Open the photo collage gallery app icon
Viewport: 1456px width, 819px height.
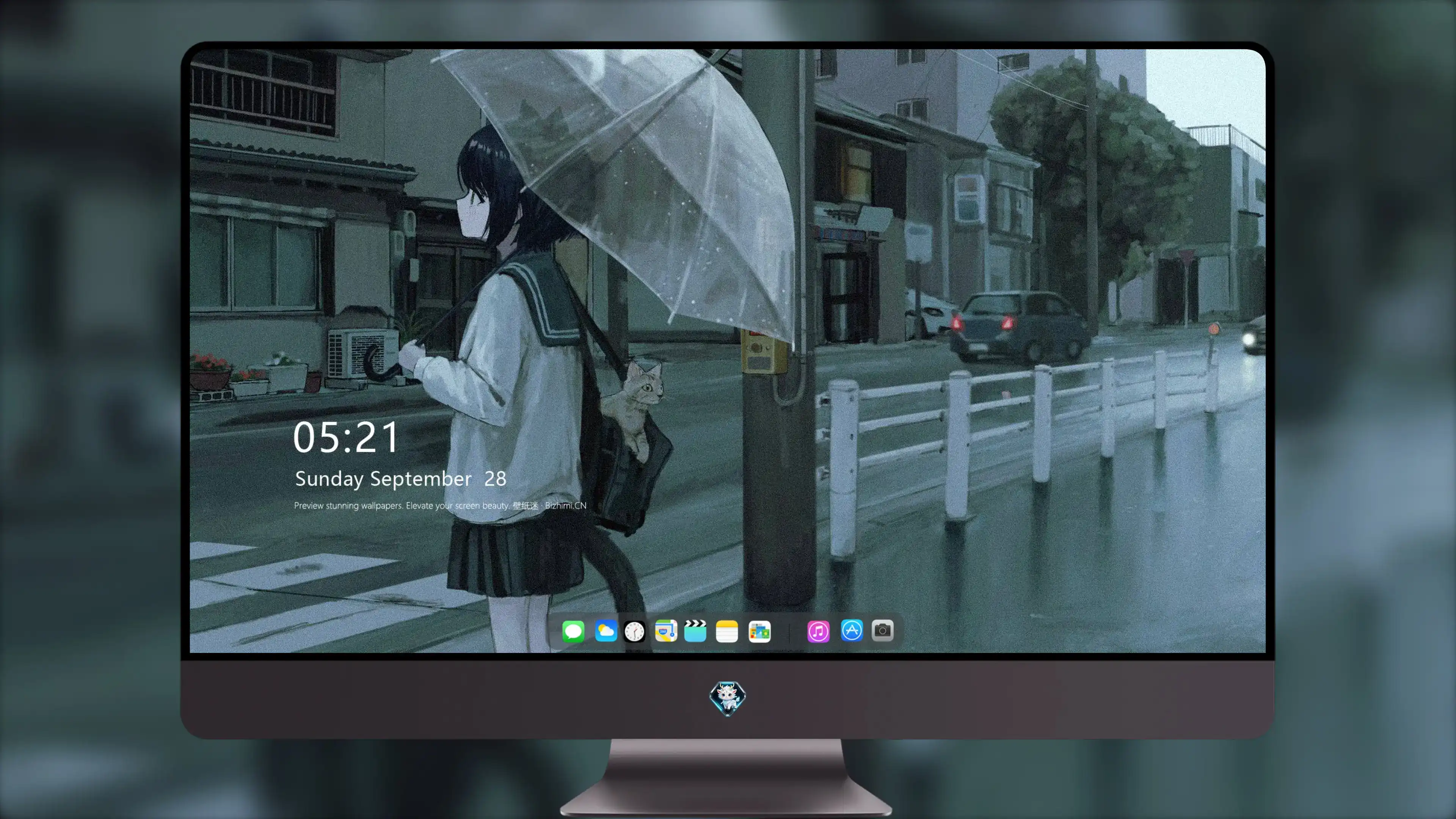(759, 631)
